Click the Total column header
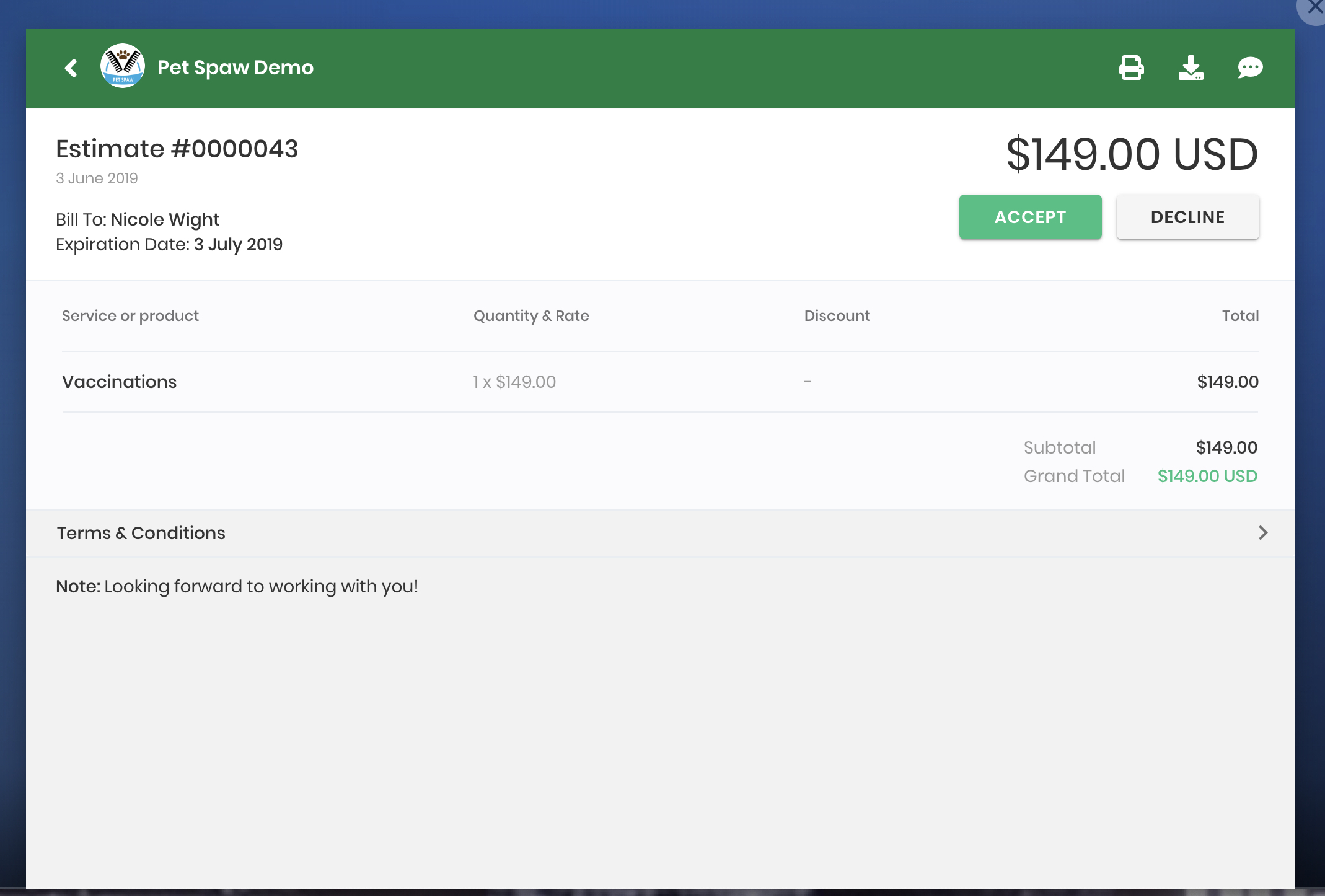The width and height of the screenshot is (1325, 896). 1240,316
